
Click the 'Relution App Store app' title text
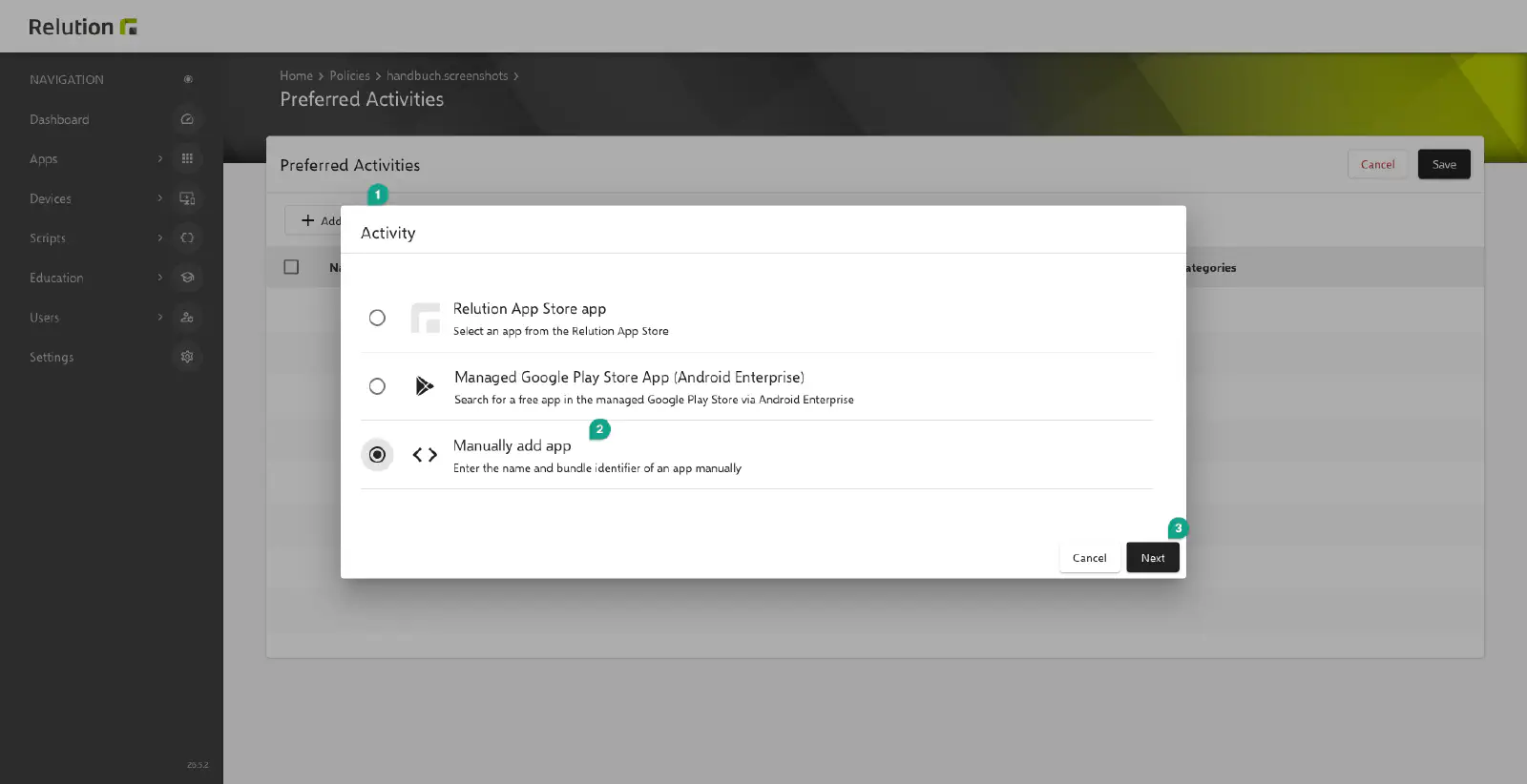(530, 309)
